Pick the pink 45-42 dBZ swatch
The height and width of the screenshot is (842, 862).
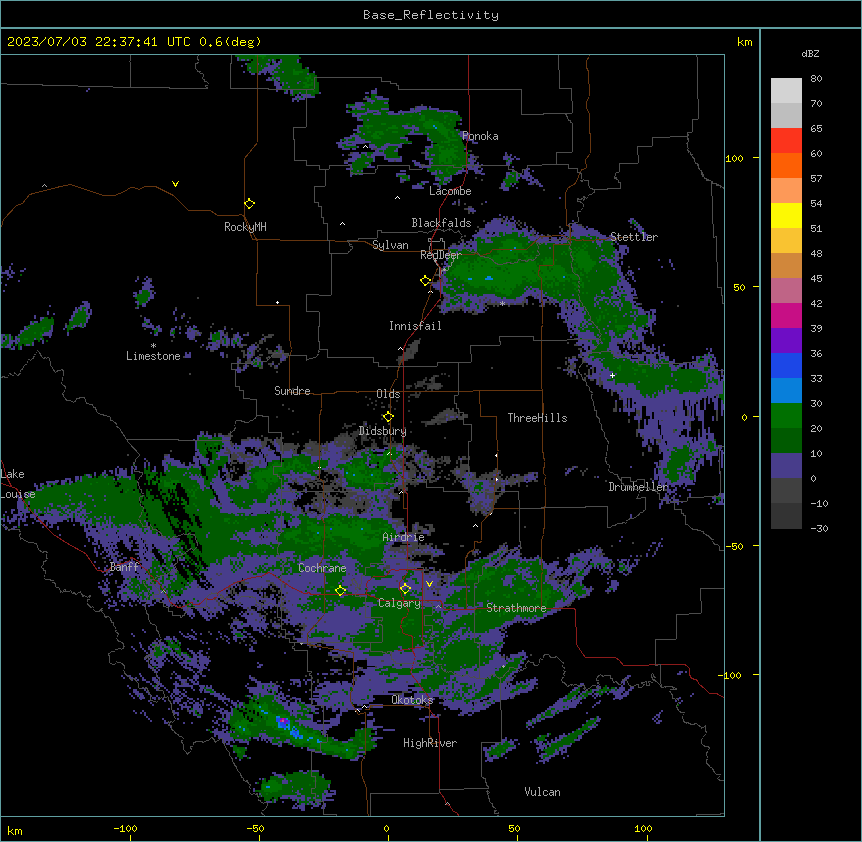click(x=786, y=290)
